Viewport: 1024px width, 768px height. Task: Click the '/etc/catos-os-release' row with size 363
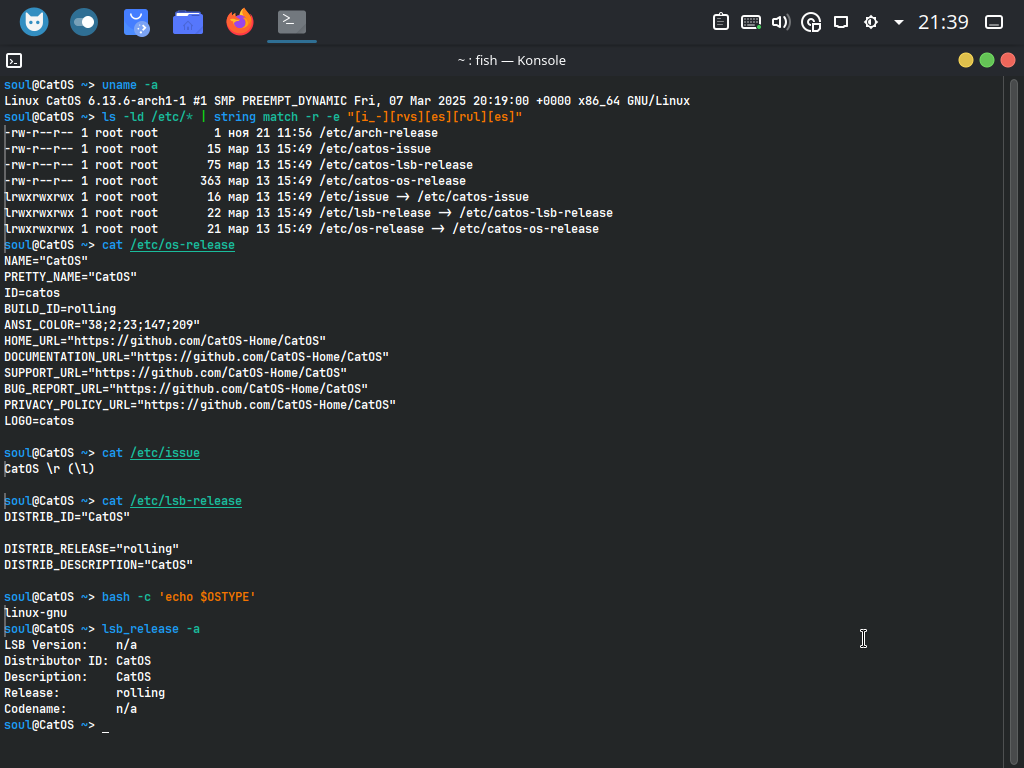[235, 181]
